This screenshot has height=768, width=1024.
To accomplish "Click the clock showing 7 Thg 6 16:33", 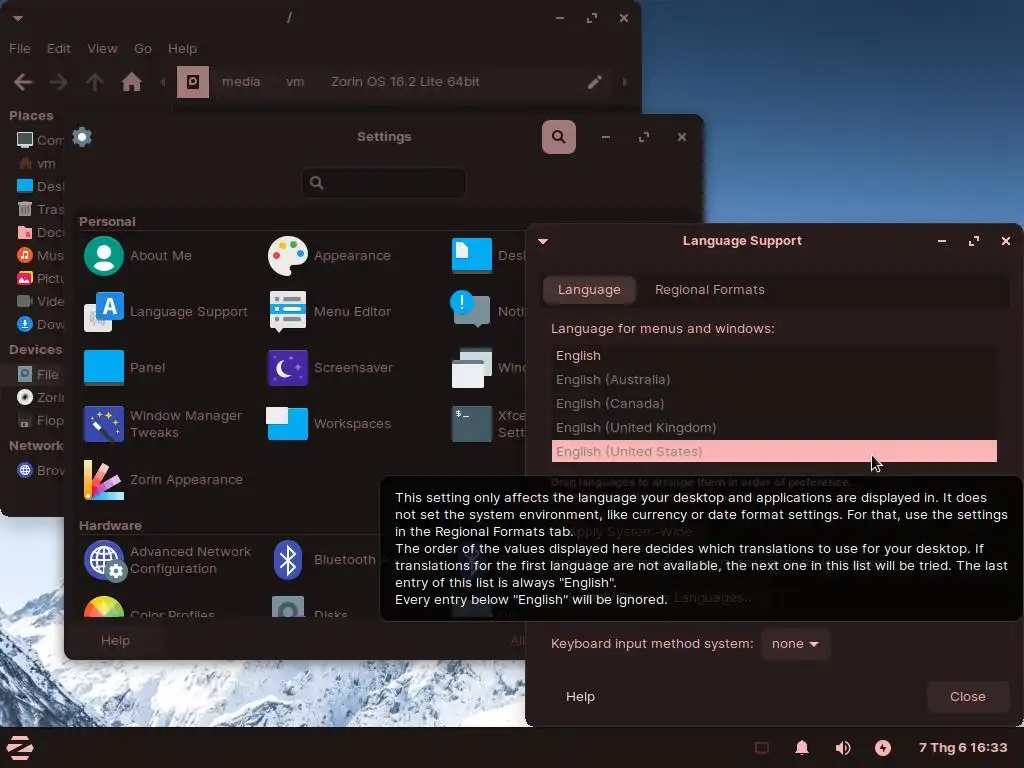I will coord(963,748).
